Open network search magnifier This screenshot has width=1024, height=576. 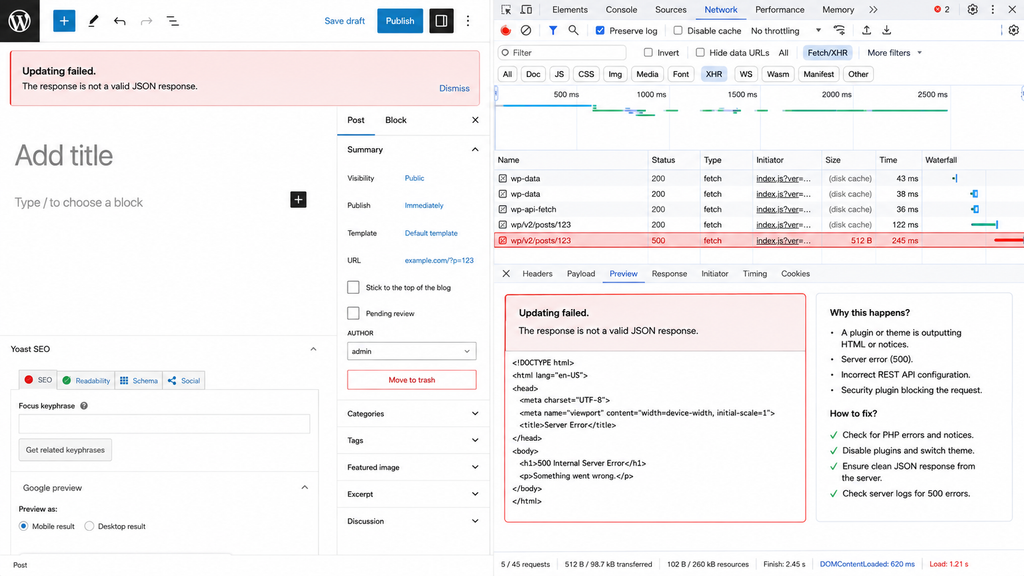[x=573, y=30]
